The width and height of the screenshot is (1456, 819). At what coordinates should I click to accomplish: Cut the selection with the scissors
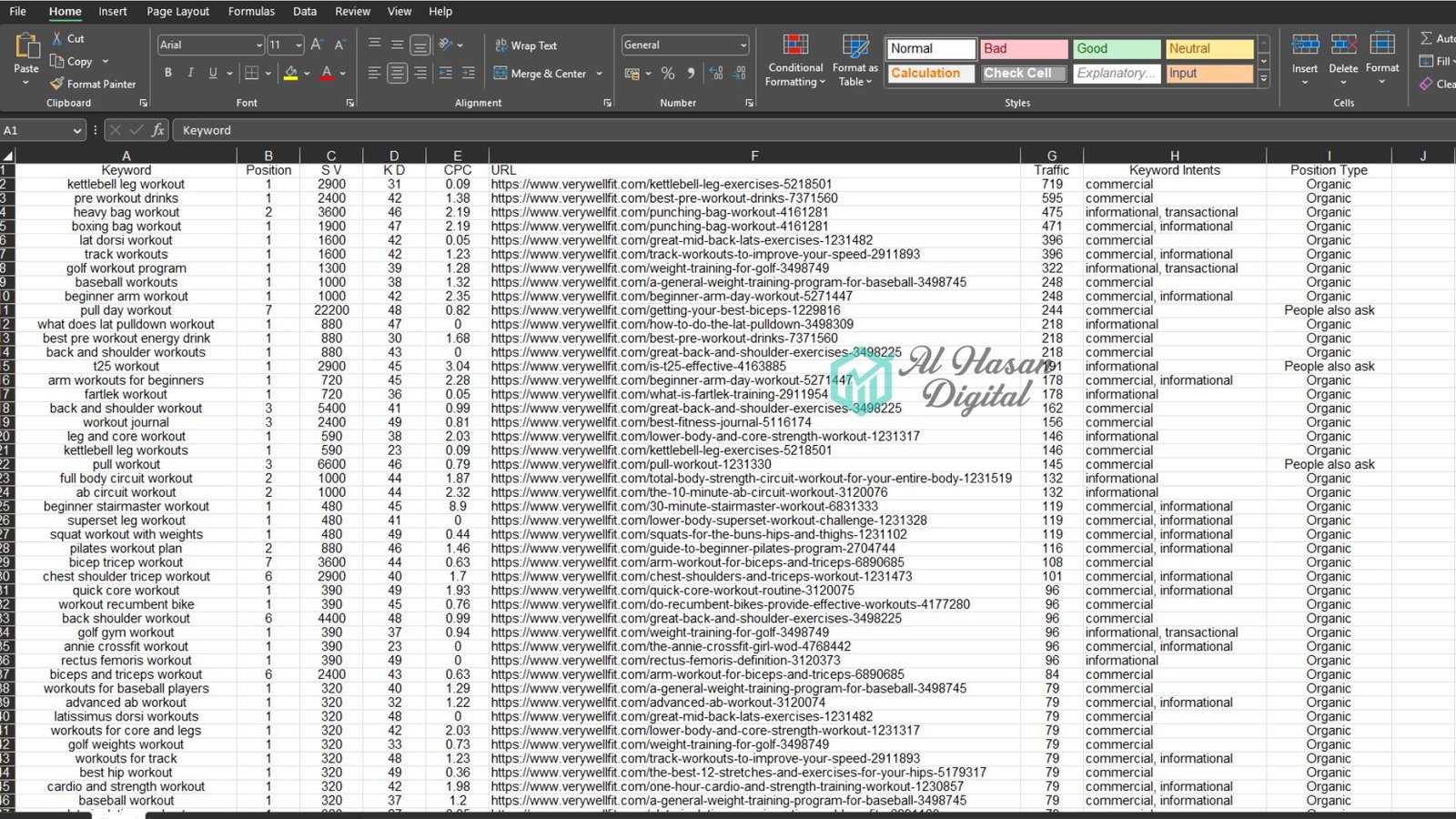point(56,38)
